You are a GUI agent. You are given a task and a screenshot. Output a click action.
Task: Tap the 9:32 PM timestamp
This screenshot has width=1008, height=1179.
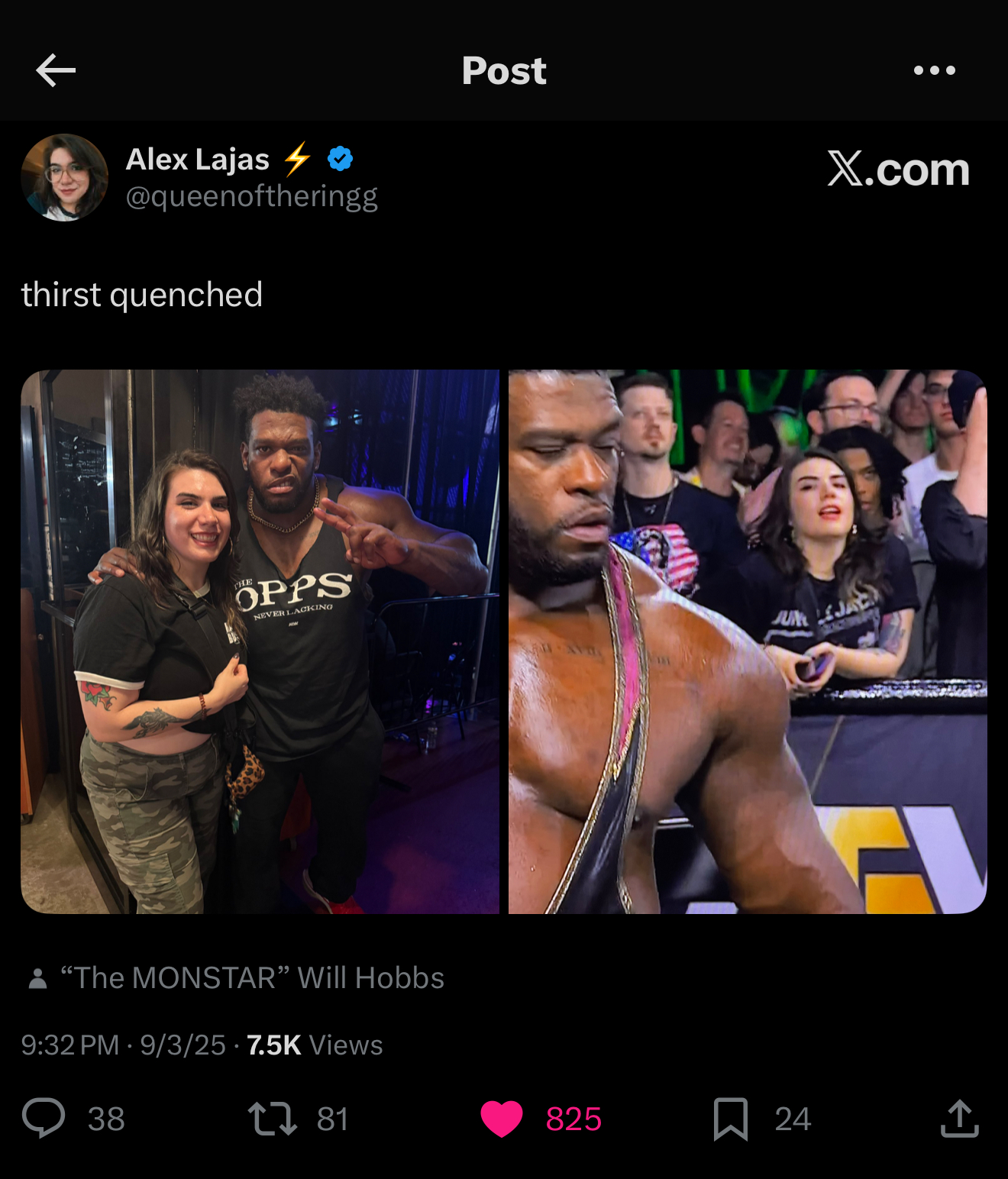(x=70, y=1045)
